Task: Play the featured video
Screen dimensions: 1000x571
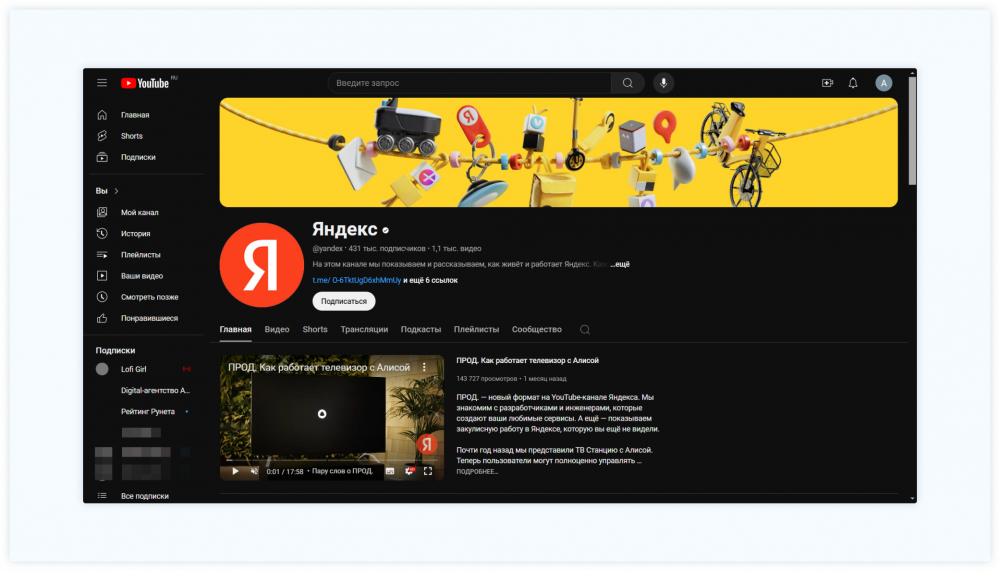Action: click(x=235, y=471)
